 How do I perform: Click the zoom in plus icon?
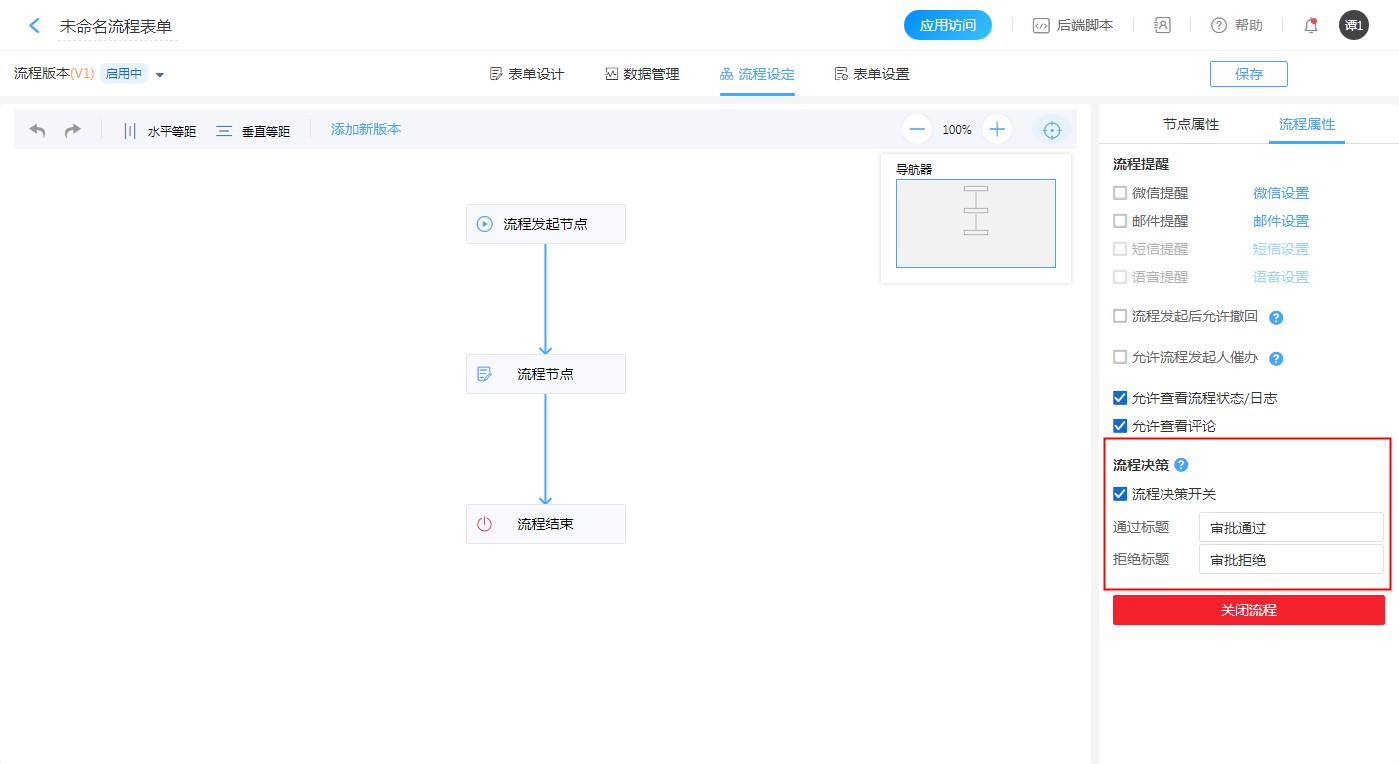pos(997,129)
